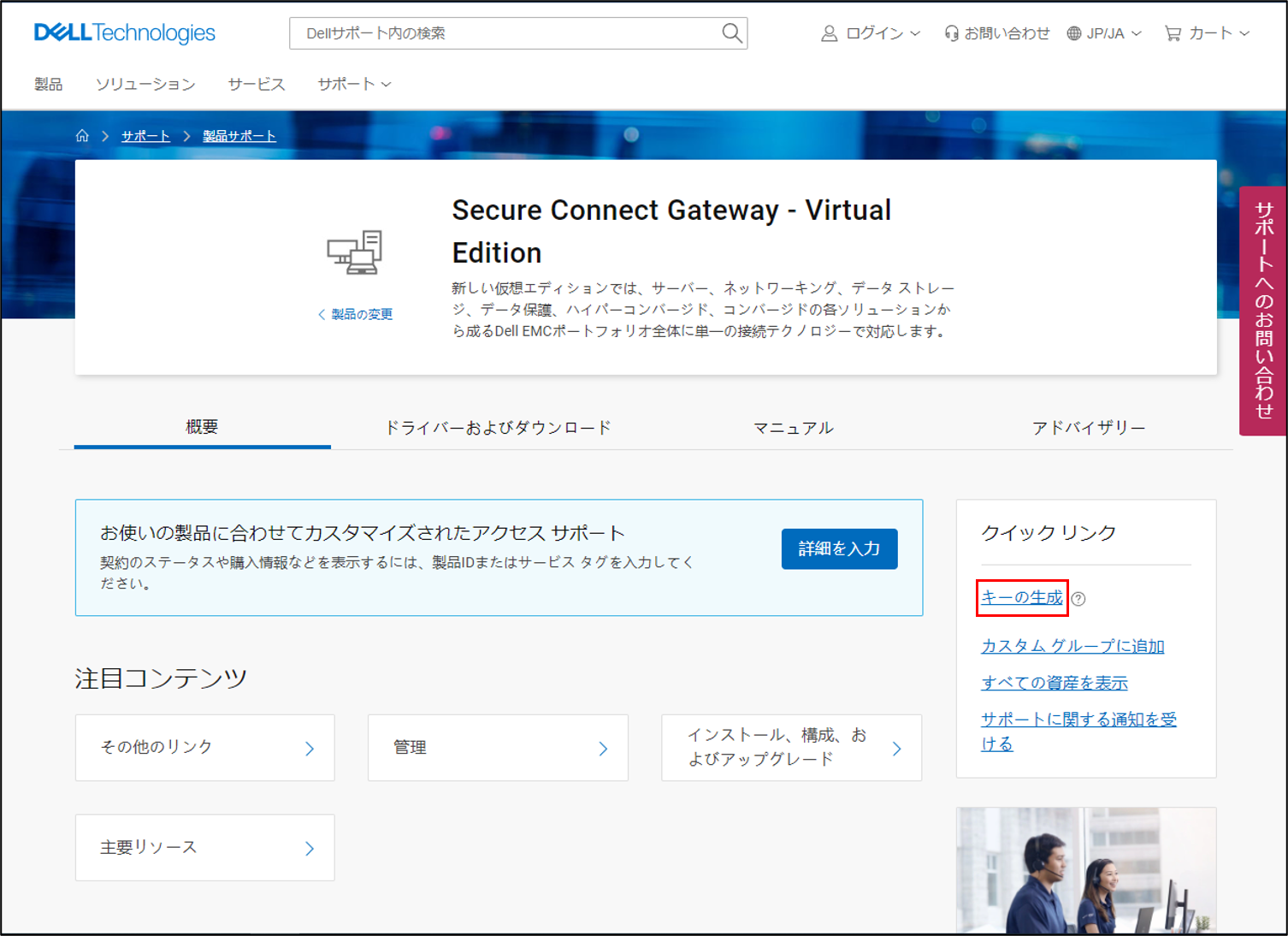
Task: Open the サービス menu
Action: pos(257,84)
